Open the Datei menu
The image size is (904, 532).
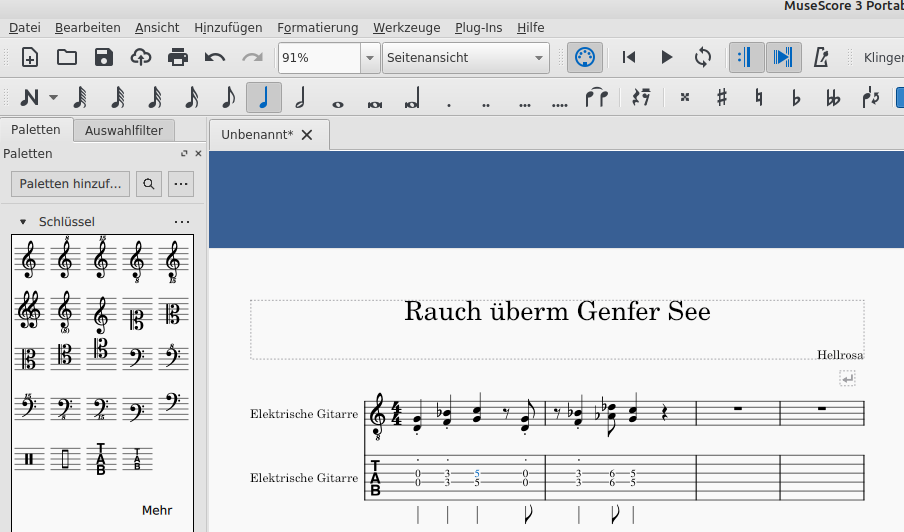tap(25, 28)
